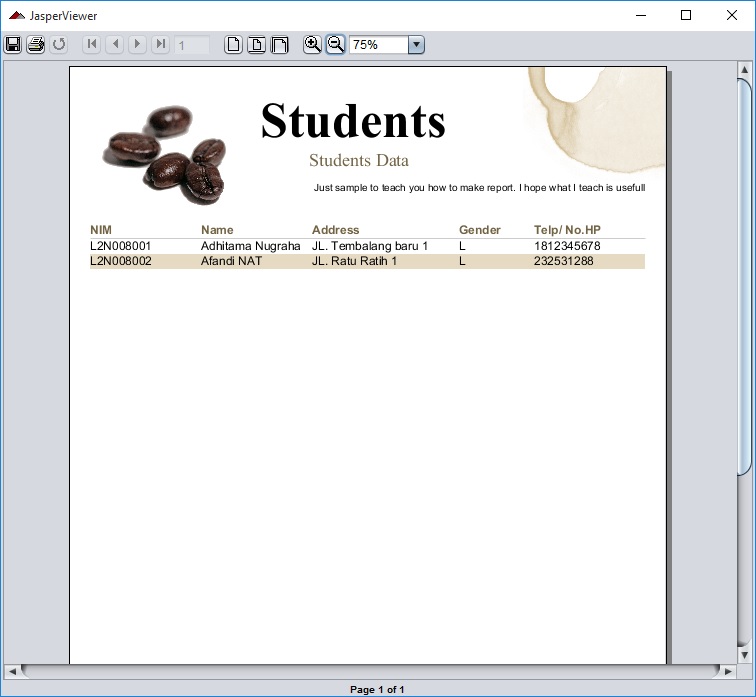
Task: Select the Fit Page view icon
Action: 256,44
